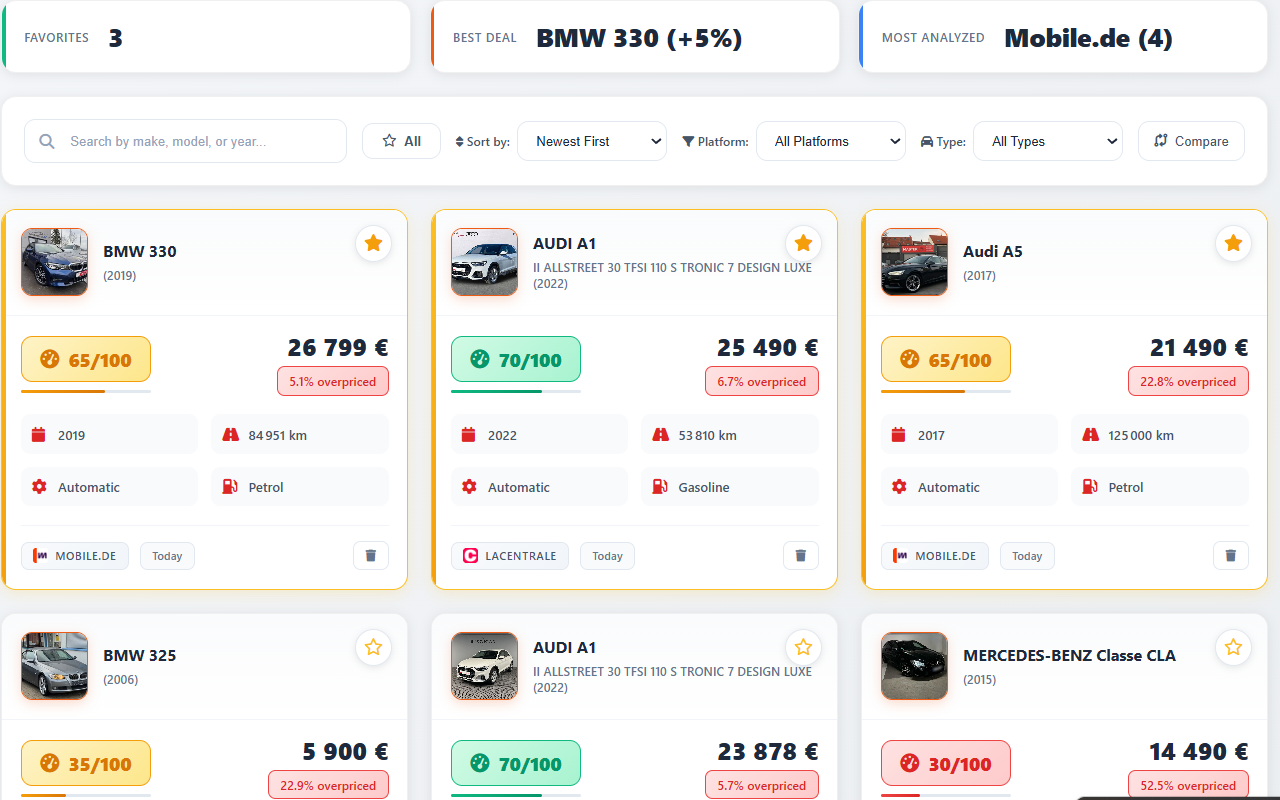This screenshot has width=1280, height=800.
Task: Toggle the All favorites filter button
Action: (x=401, y=141)
